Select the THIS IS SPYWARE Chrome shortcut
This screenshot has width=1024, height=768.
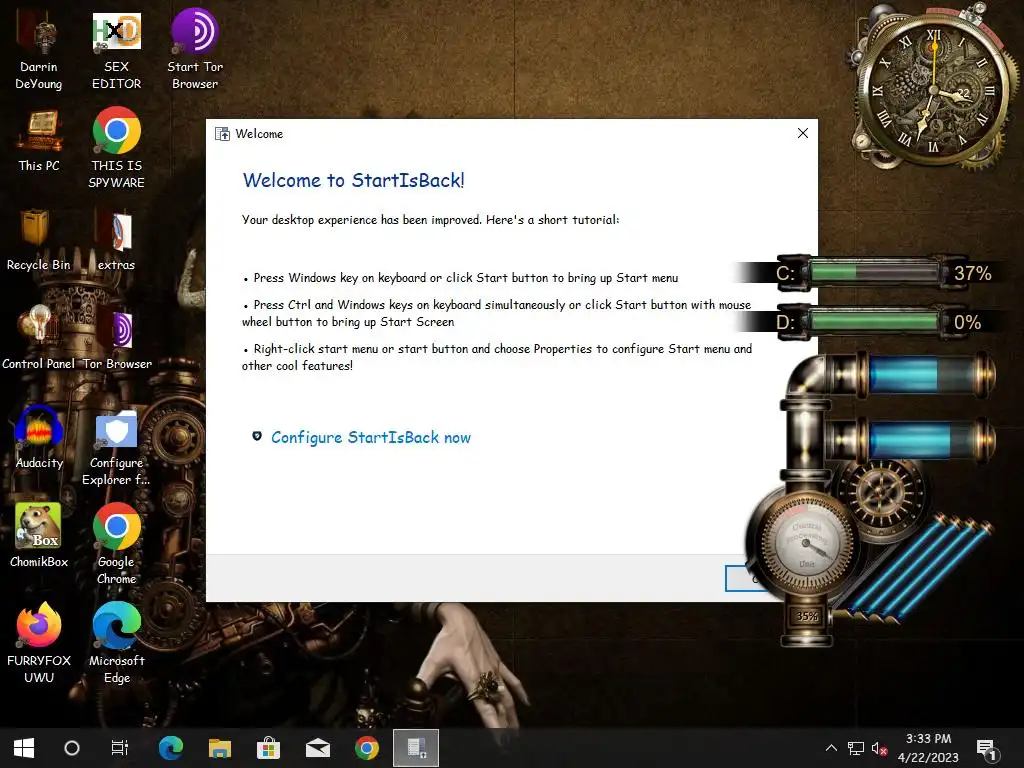(x=116, y=148)
